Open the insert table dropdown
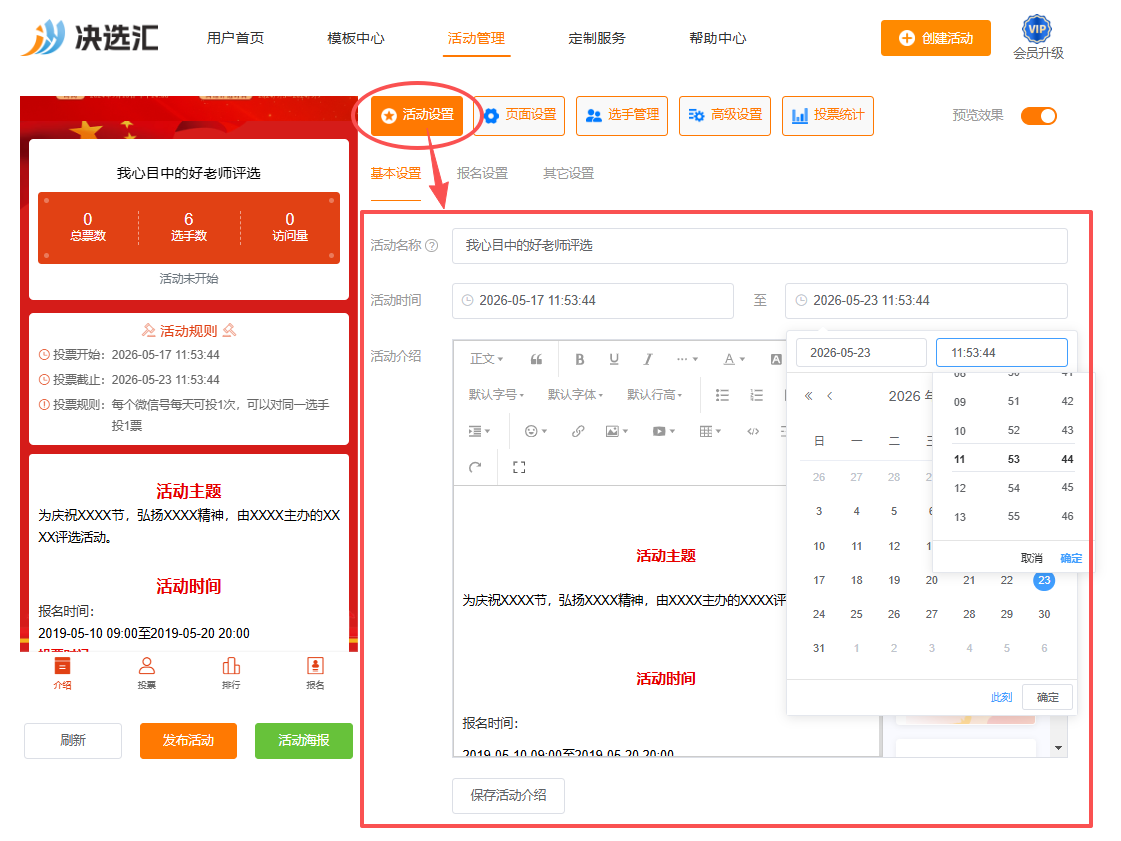This screenshot has height=841, width=1121. click(710, 431)
